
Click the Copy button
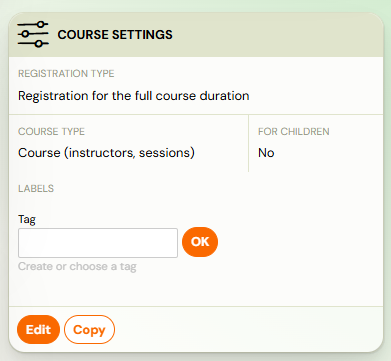point(89,330)
